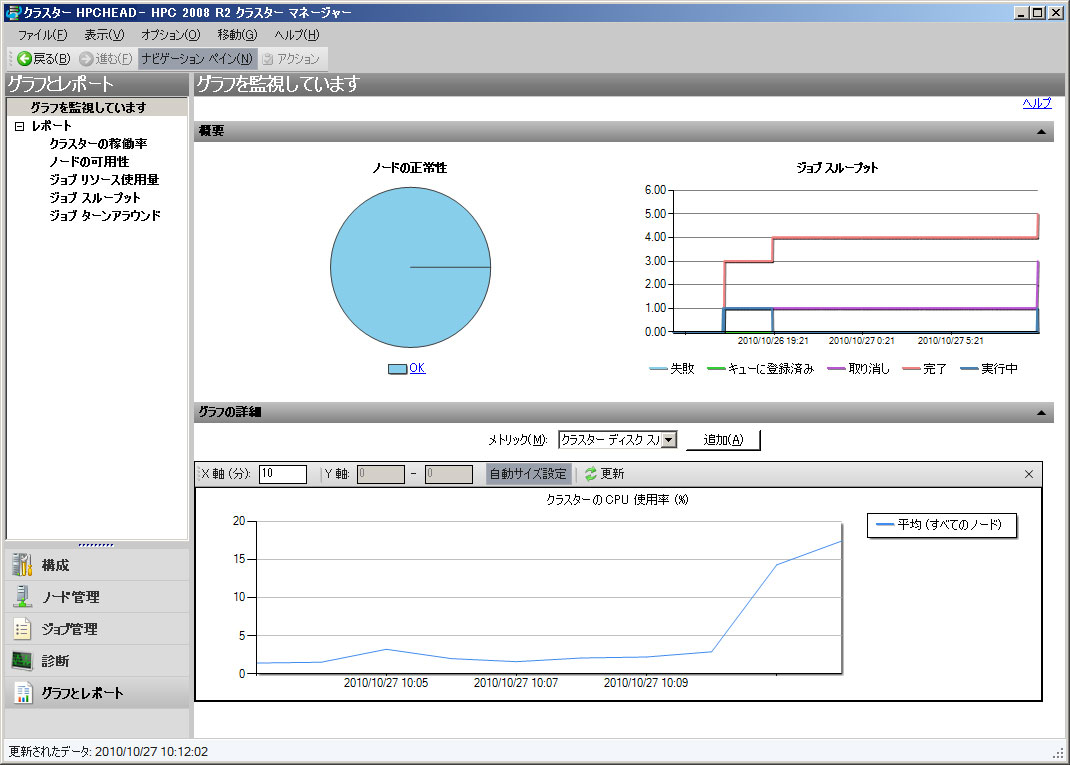Toggle 自動サイズ設定 auto-size button

tap(528, 474)
